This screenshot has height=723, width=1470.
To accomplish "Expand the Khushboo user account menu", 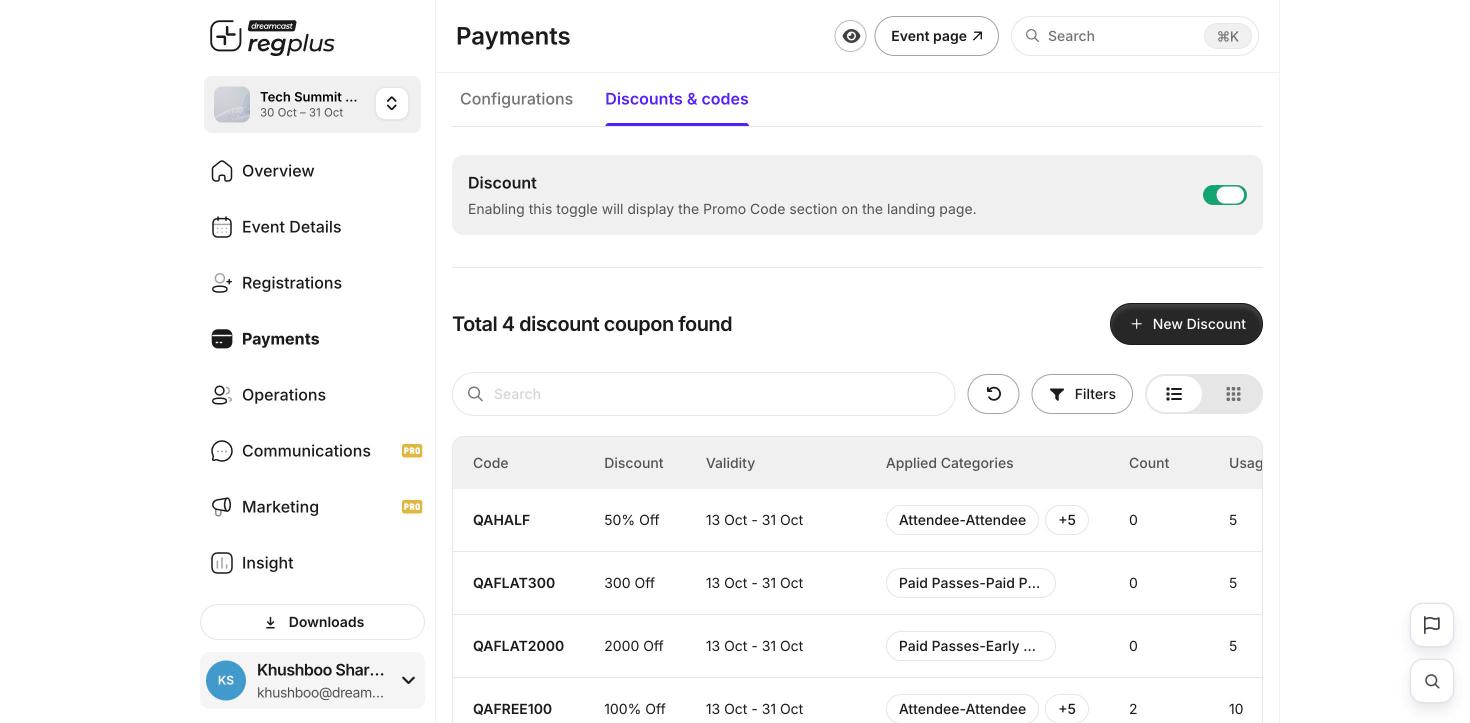I will tap(408, 680).
